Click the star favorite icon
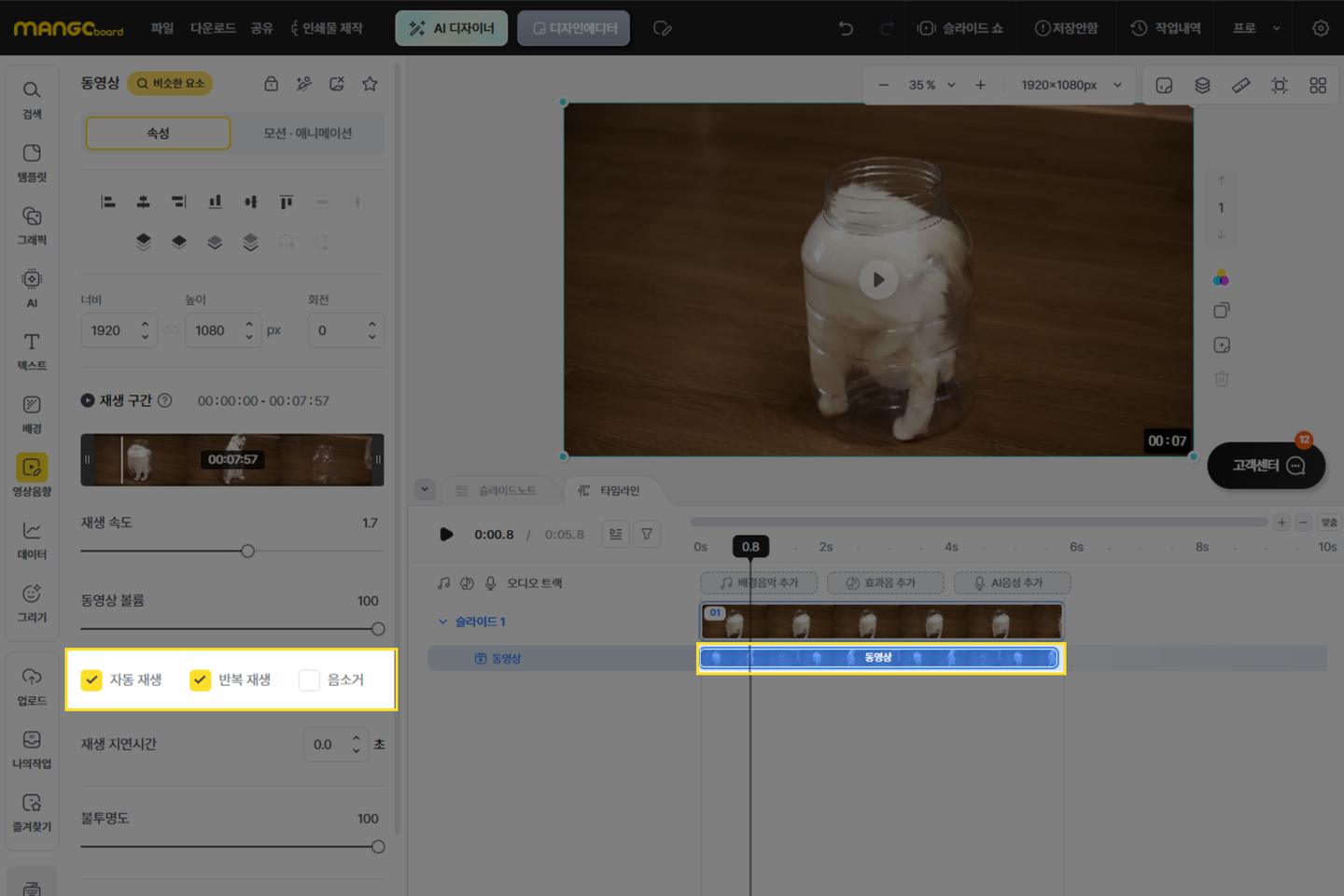Viewport: 1344px width, 896px height. point(370,84)
